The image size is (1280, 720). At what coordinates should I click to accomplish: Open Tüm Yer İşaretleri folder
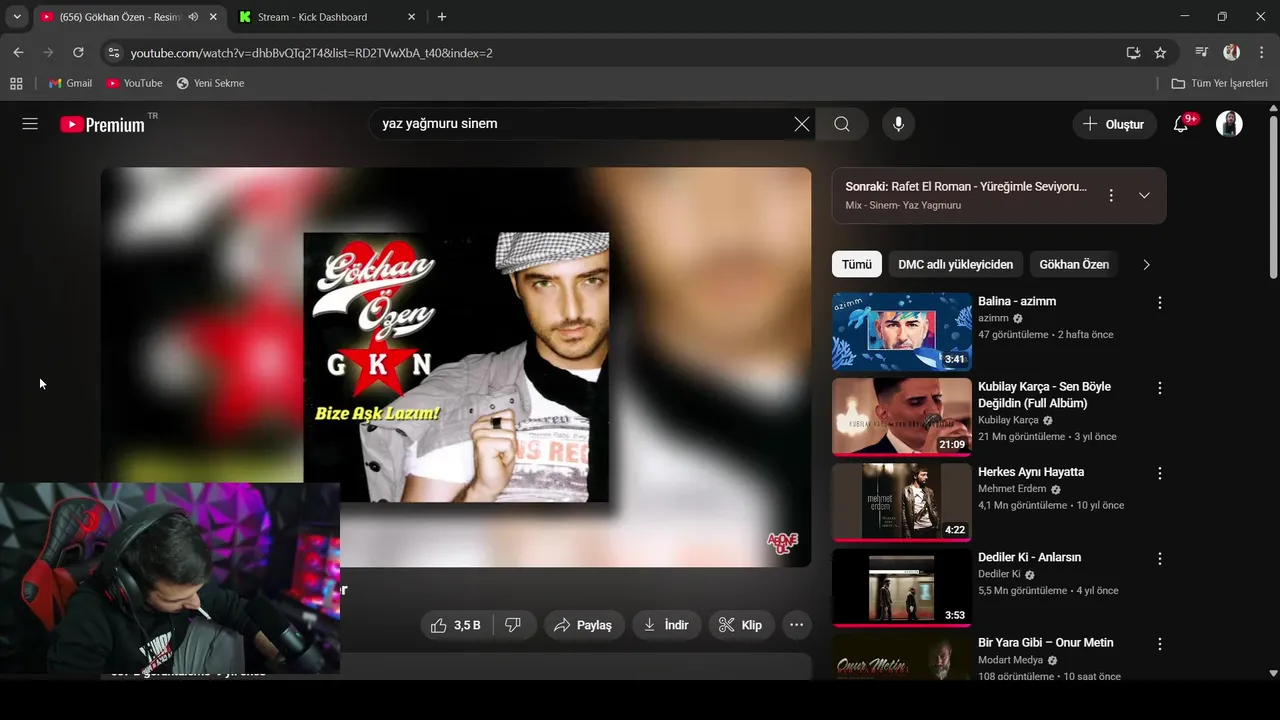point(1220,83)
